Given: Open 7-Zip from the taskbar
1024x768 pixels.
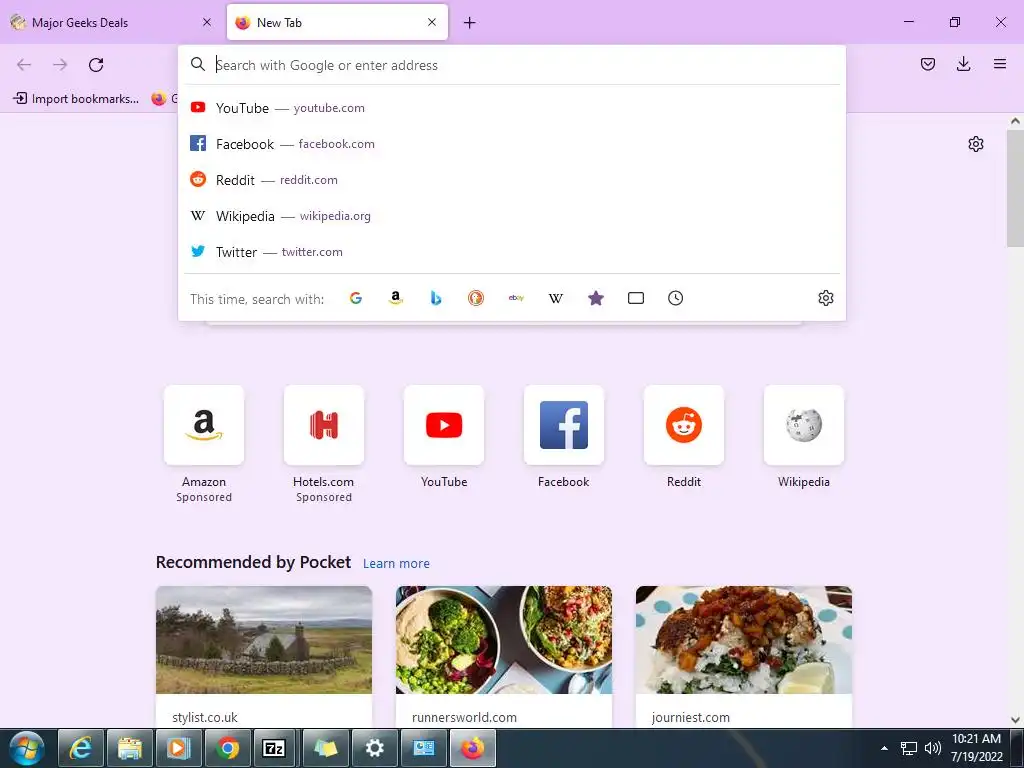Looking at the screenshot, I should coord(276,748).
